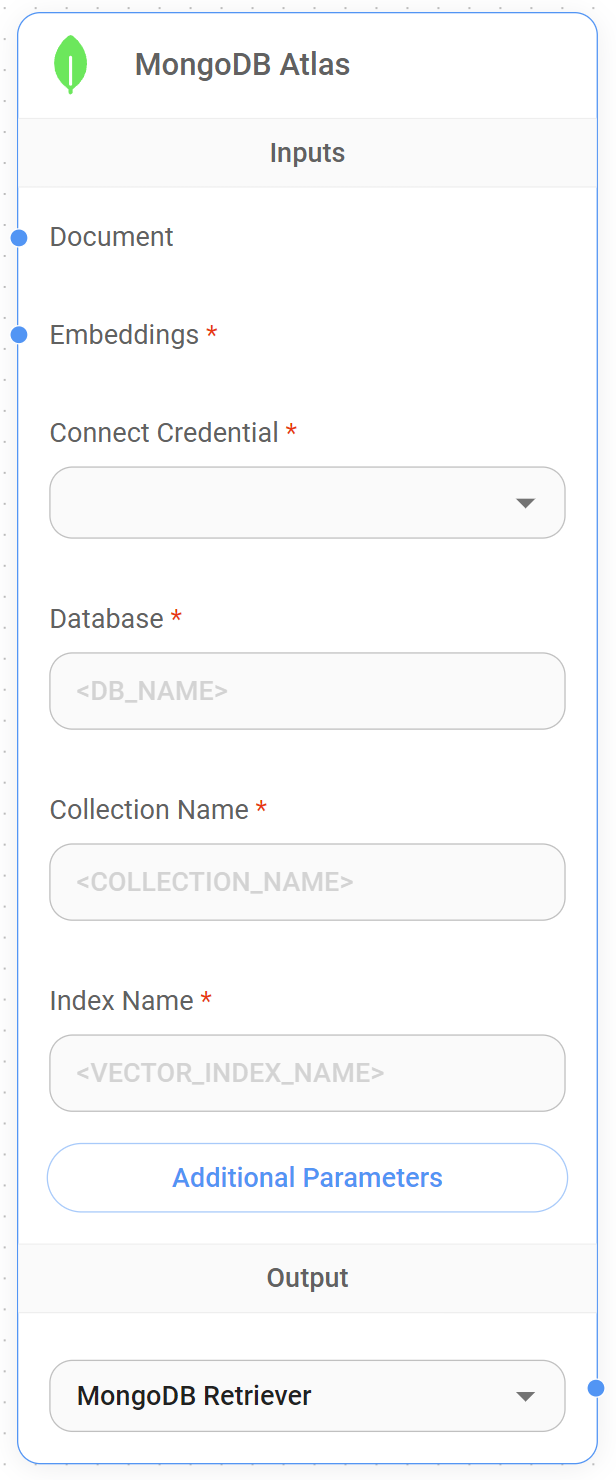Select the Inputs section header
The width and height of the screenshot is (616, 1480).
click(307, 152)
